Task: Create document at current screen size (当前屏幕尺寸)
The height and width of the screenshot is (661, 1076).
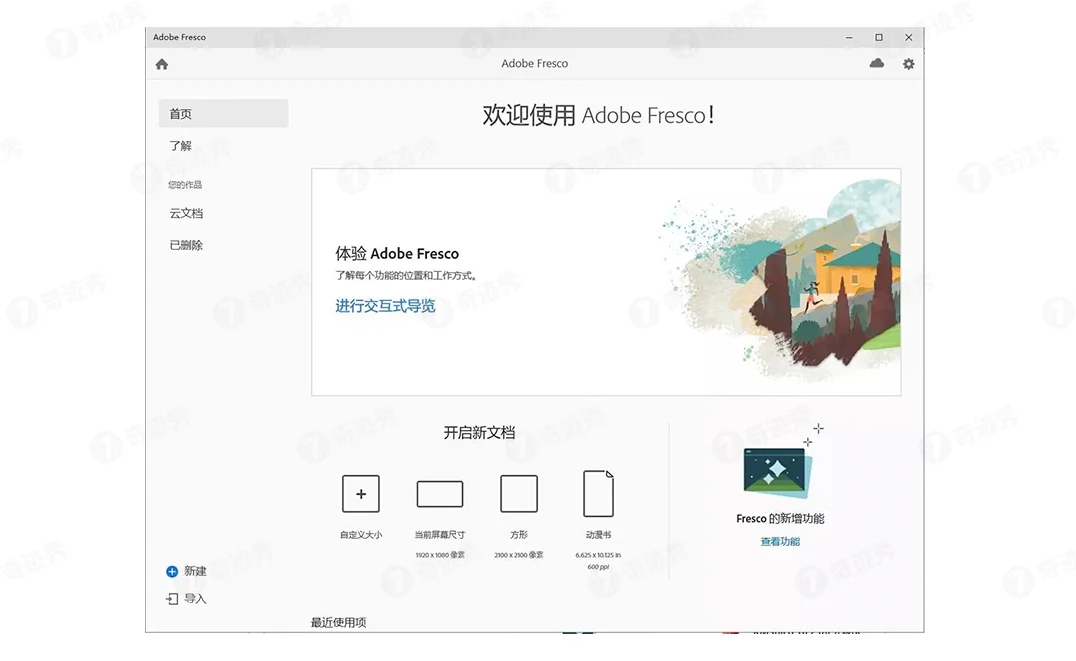Action: coord(439,493)
